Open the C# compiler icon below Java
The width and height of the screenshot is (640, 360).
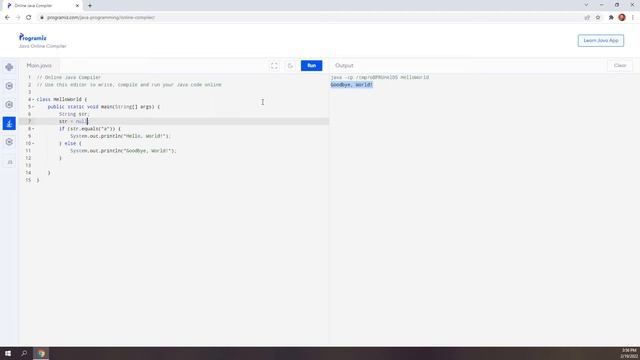(x=9, y=142)
